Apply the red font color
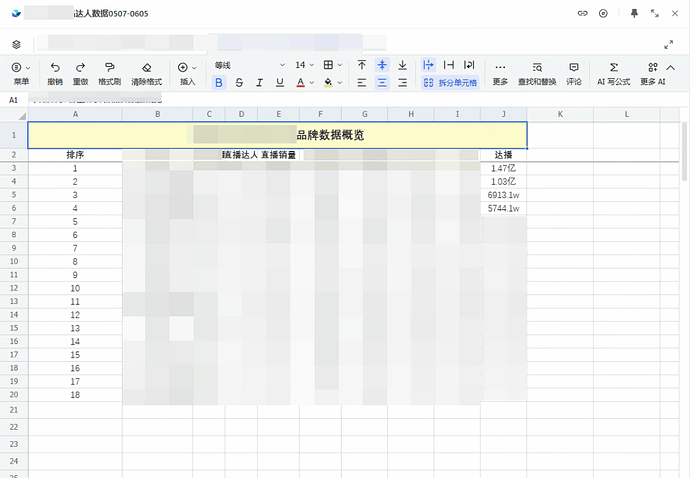The width and height of the screenshot is (690, 478). click(301, 82)
